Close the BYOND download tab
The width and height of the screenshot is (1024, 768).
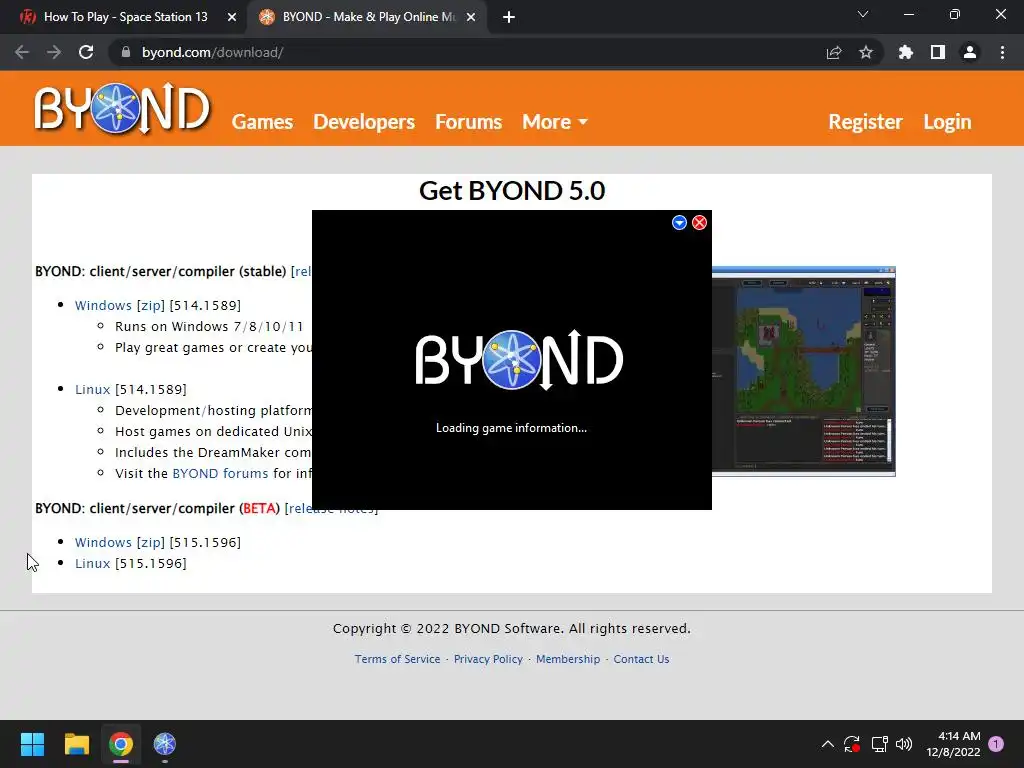[x=471, y=17]
